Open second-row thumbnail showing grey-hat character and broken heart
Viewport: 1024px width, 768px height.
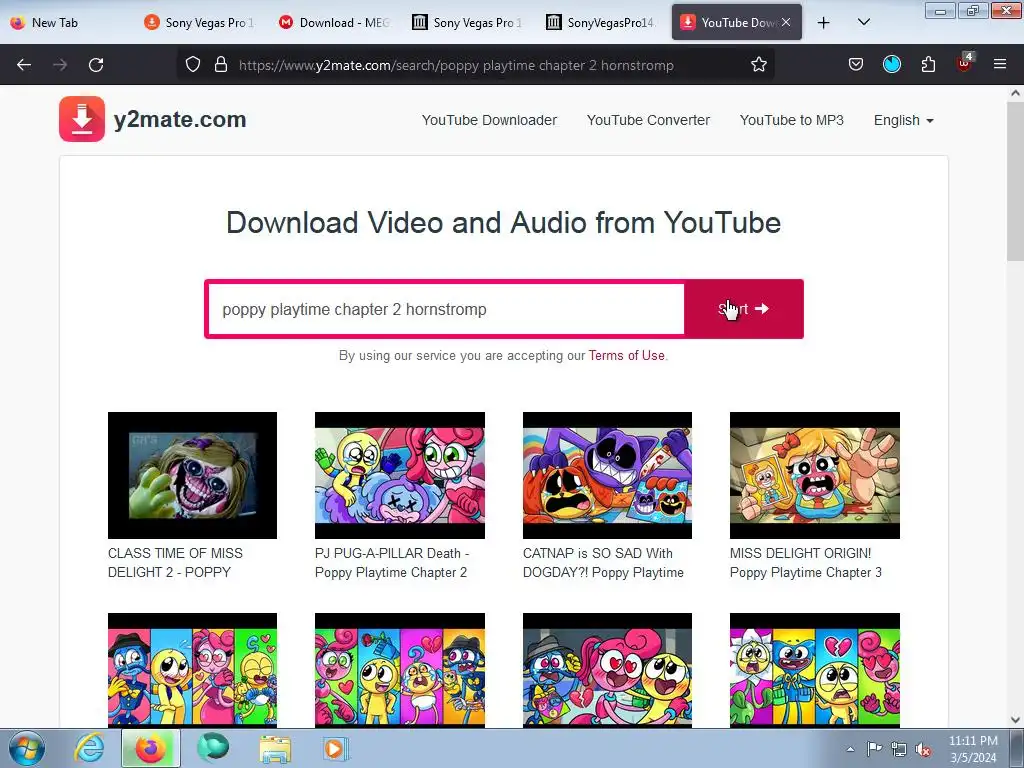(607, 670)
